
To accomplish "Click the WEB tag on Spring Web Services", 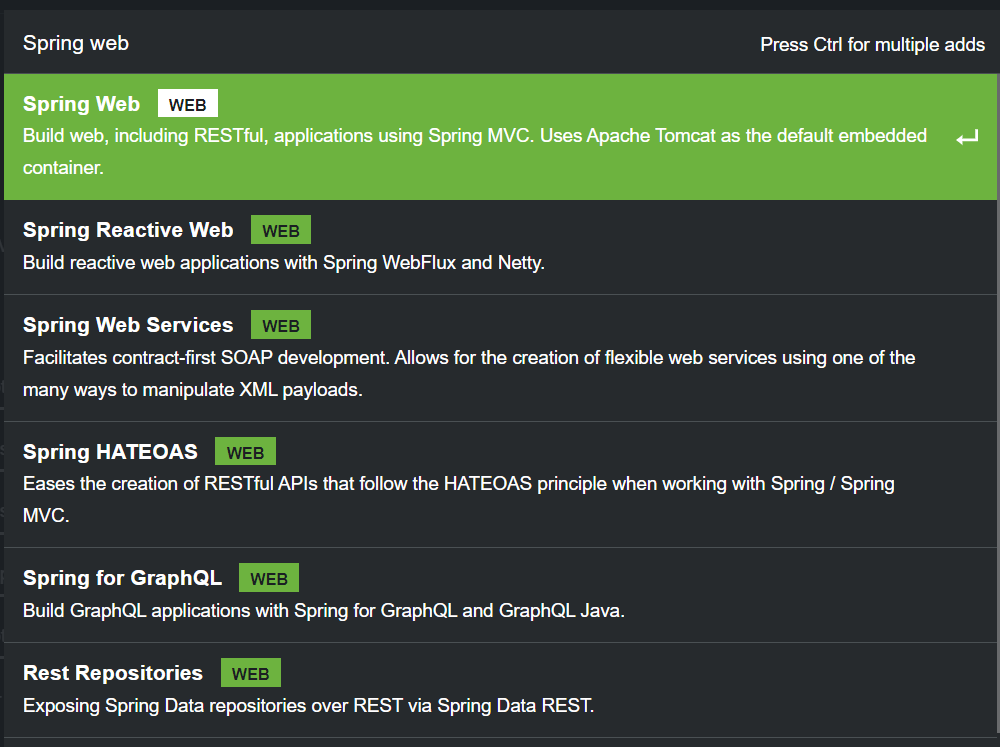I will pos(281,325).
